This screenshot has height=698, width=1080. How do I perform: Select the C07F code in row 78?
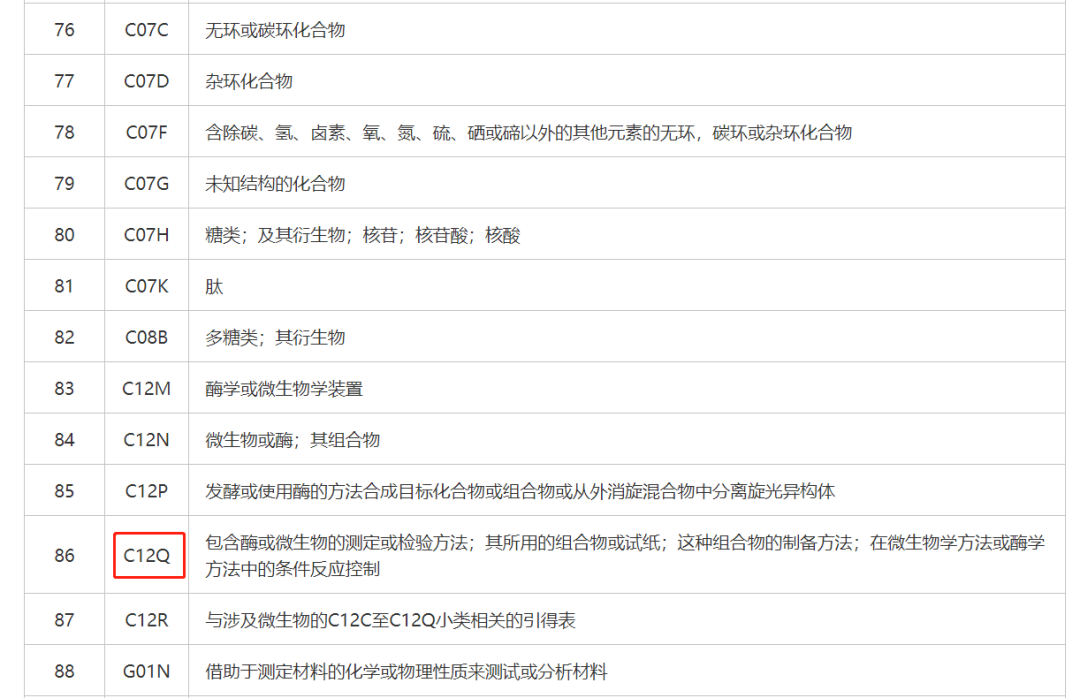(x=147, y=132)
